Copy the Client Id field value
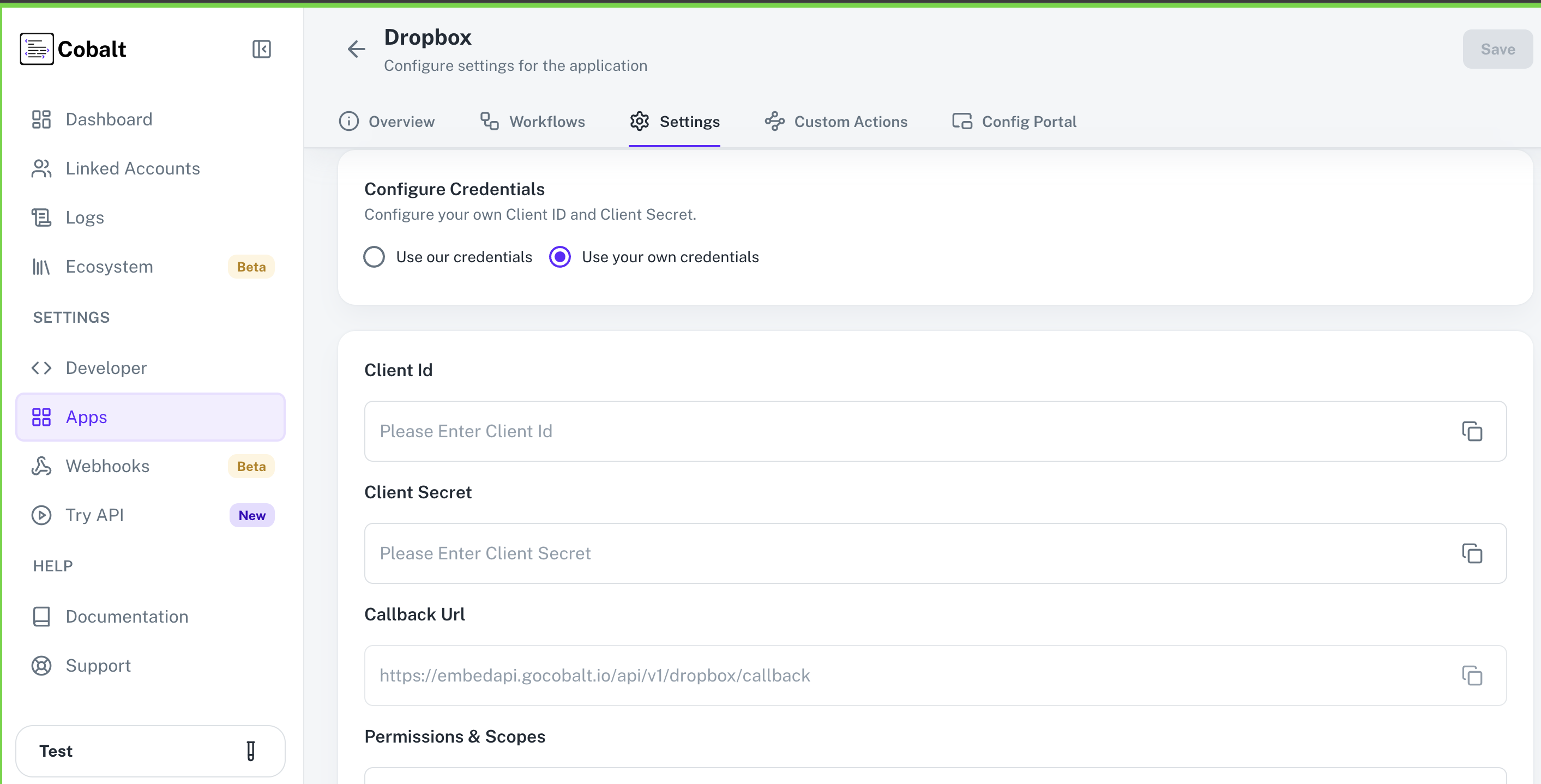The width and height of the screenshot is (1541, 784). click(1472, 431)
